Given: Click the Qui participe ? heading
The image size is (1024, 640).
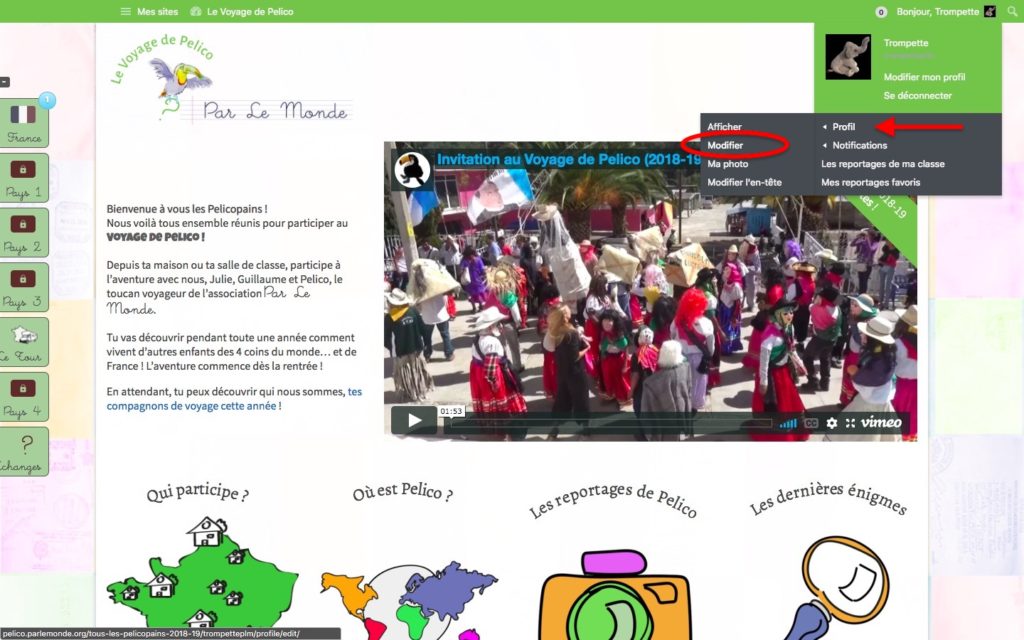Looking at the screenshot, I should click(x=197, y=492).
